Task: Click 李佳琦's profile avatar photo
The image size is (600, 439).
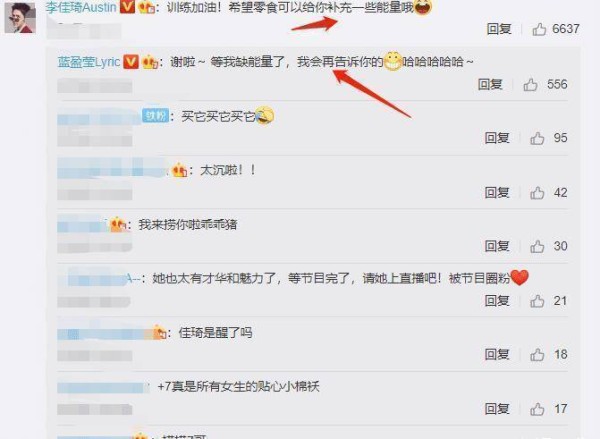Action: tap(20, 18)
